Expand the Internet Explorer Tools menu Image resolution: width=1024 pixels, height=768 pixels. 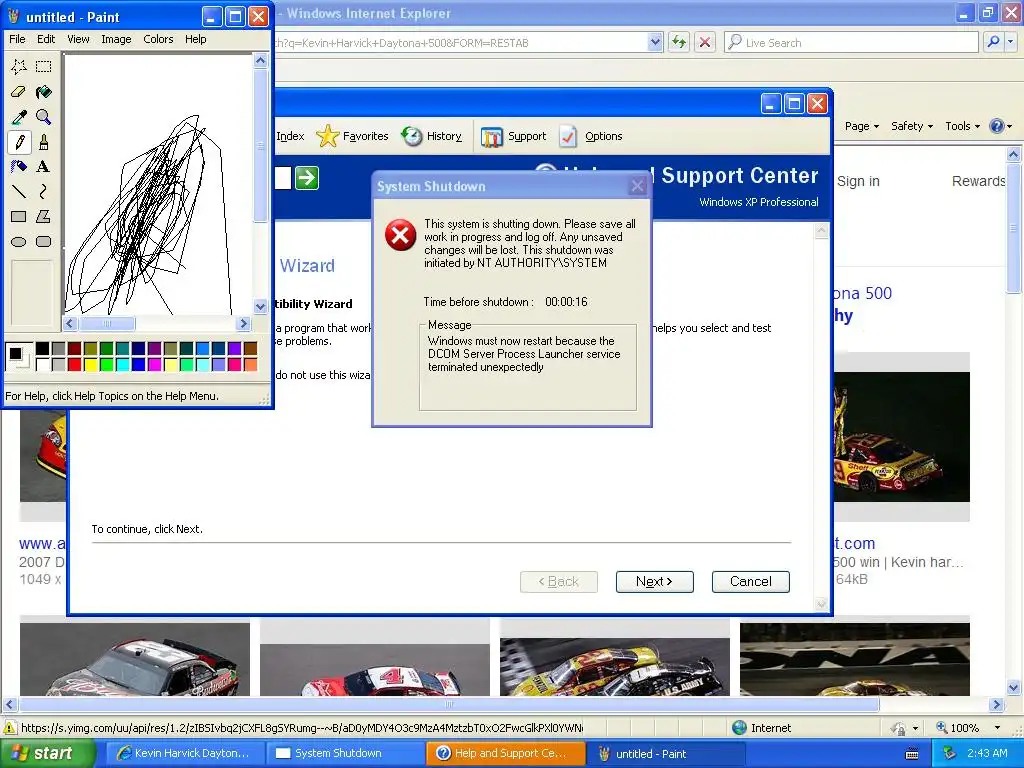(x=962, y=126)
